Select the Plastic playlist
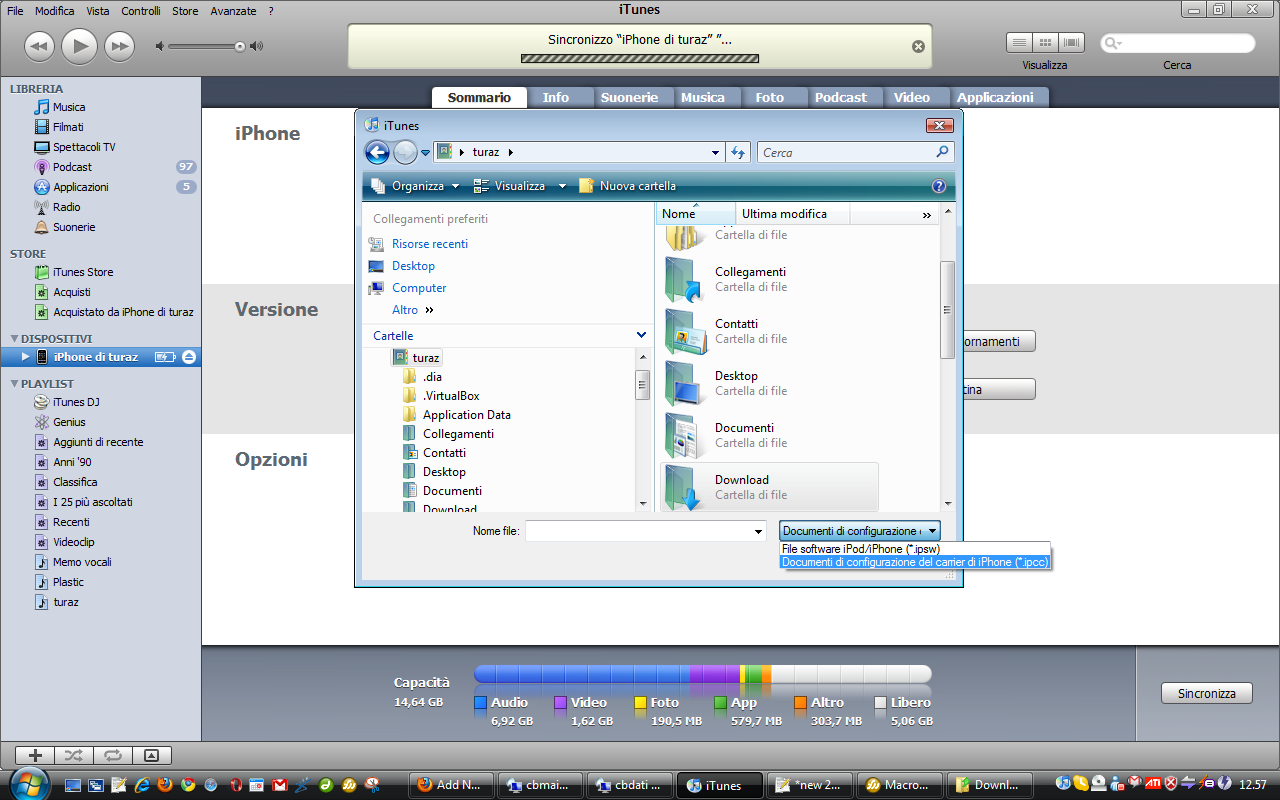Screen dimensions: 1280x800 point(68,582)
